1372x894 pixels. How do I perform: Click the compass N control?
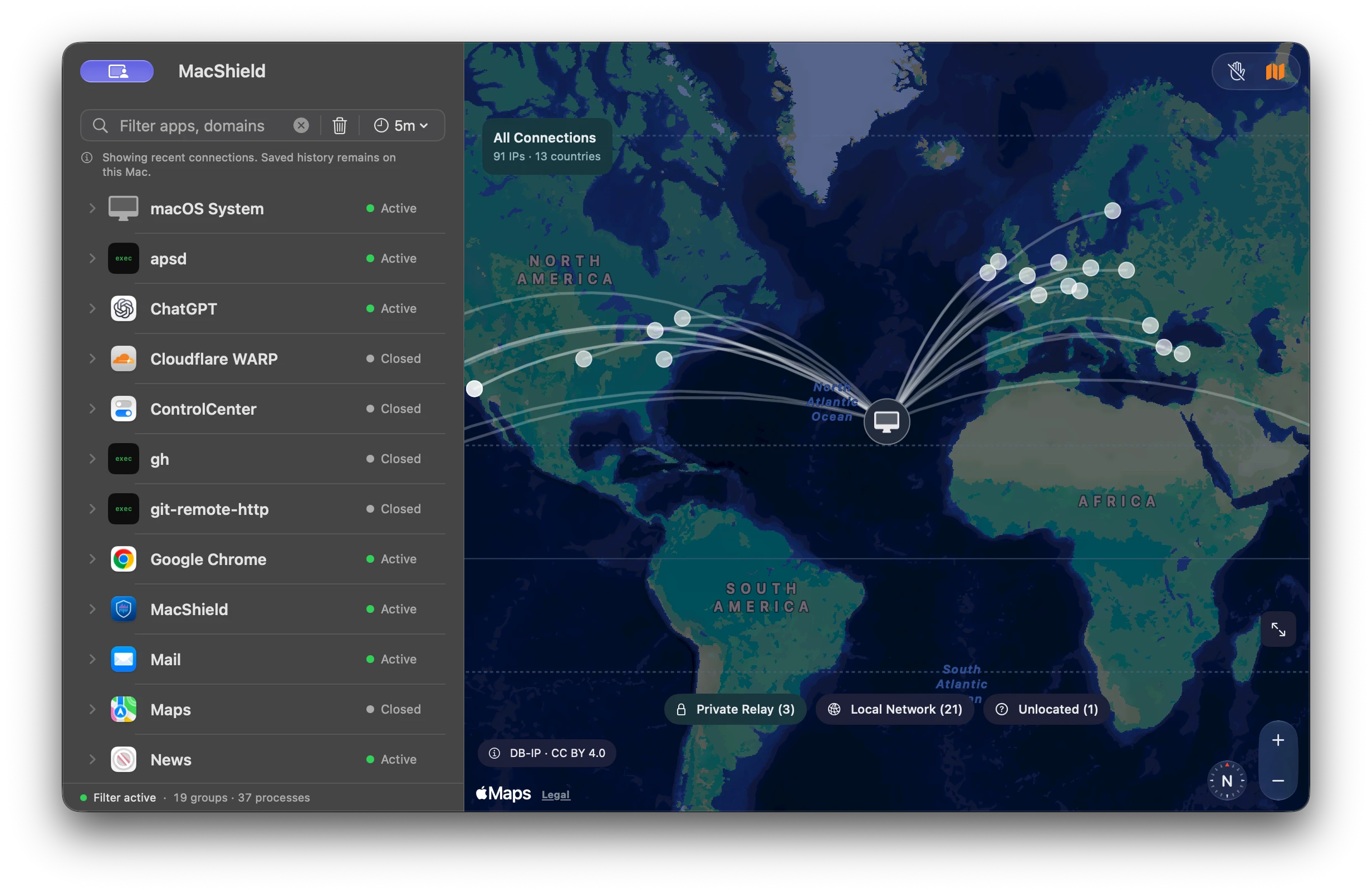pyautogui.click(x=1227, y=781)
